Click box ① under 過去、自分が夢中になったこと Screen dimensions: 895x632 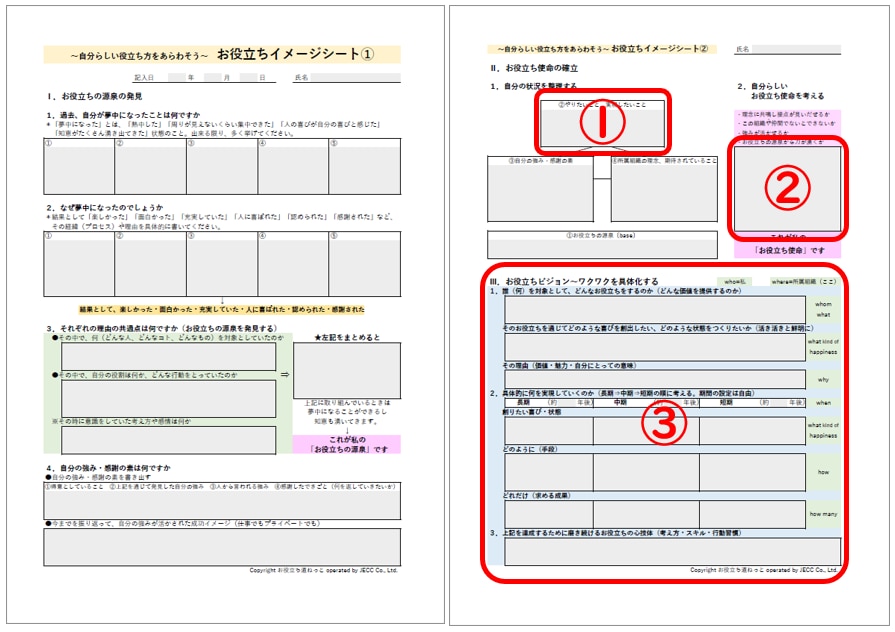[79, 166]
